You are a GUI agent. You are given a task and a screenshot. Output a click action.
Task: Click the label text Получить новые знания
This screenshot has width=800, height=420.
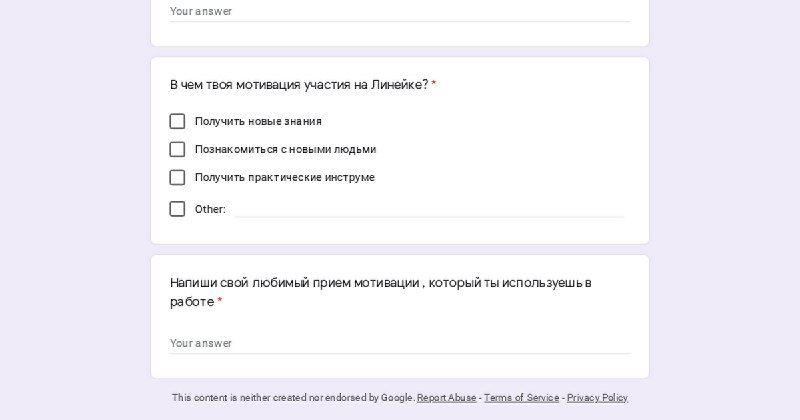tap(258, 121)
